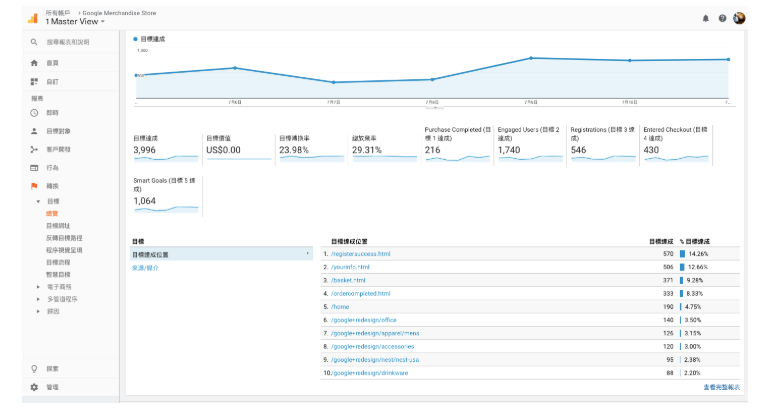Open the /home goal location link
This screenshot has width=757, height=412.
[x=340, y=307]
